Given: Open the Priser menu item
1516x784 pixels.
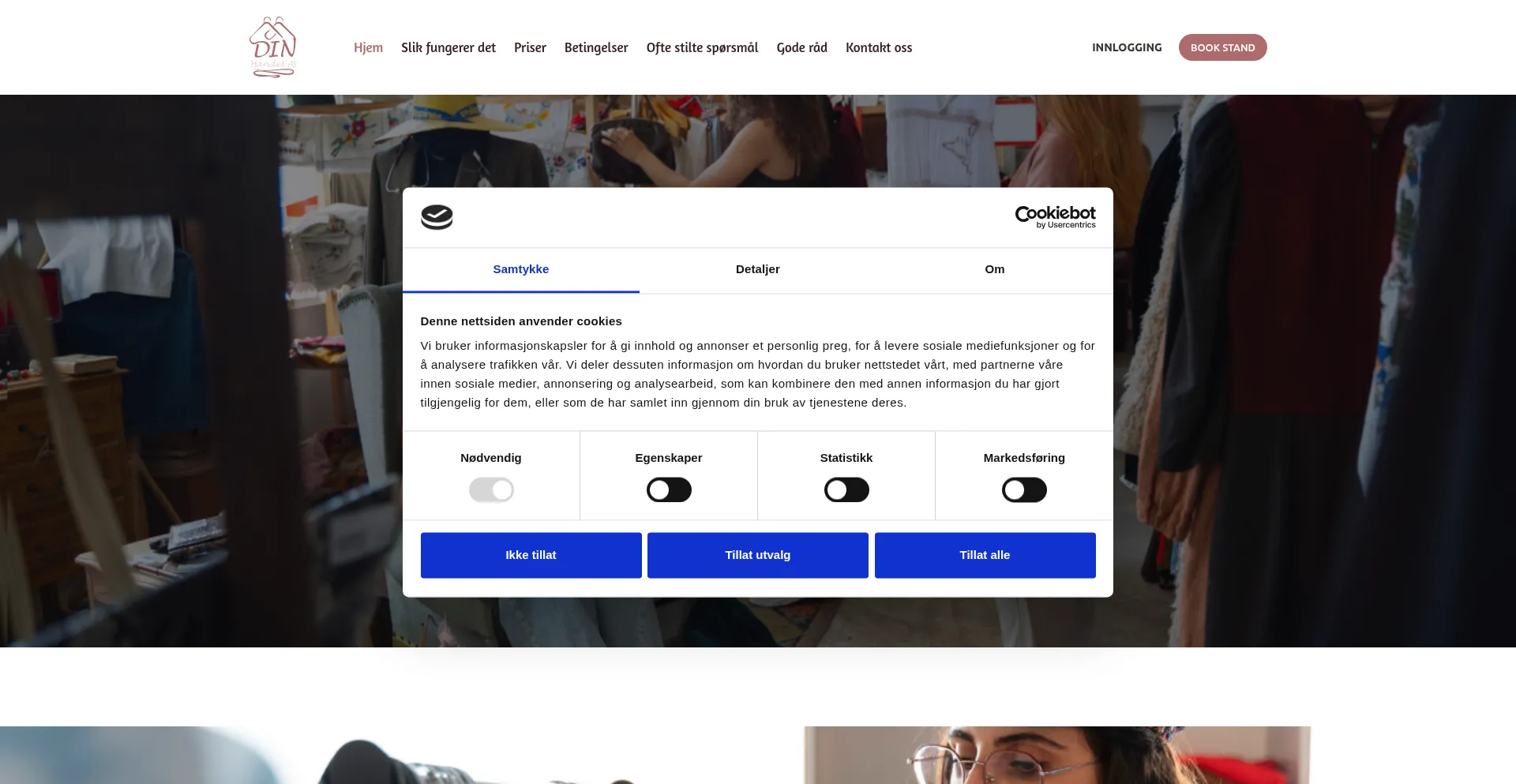Looking at the screenshot, I should [x=530, y=47].
